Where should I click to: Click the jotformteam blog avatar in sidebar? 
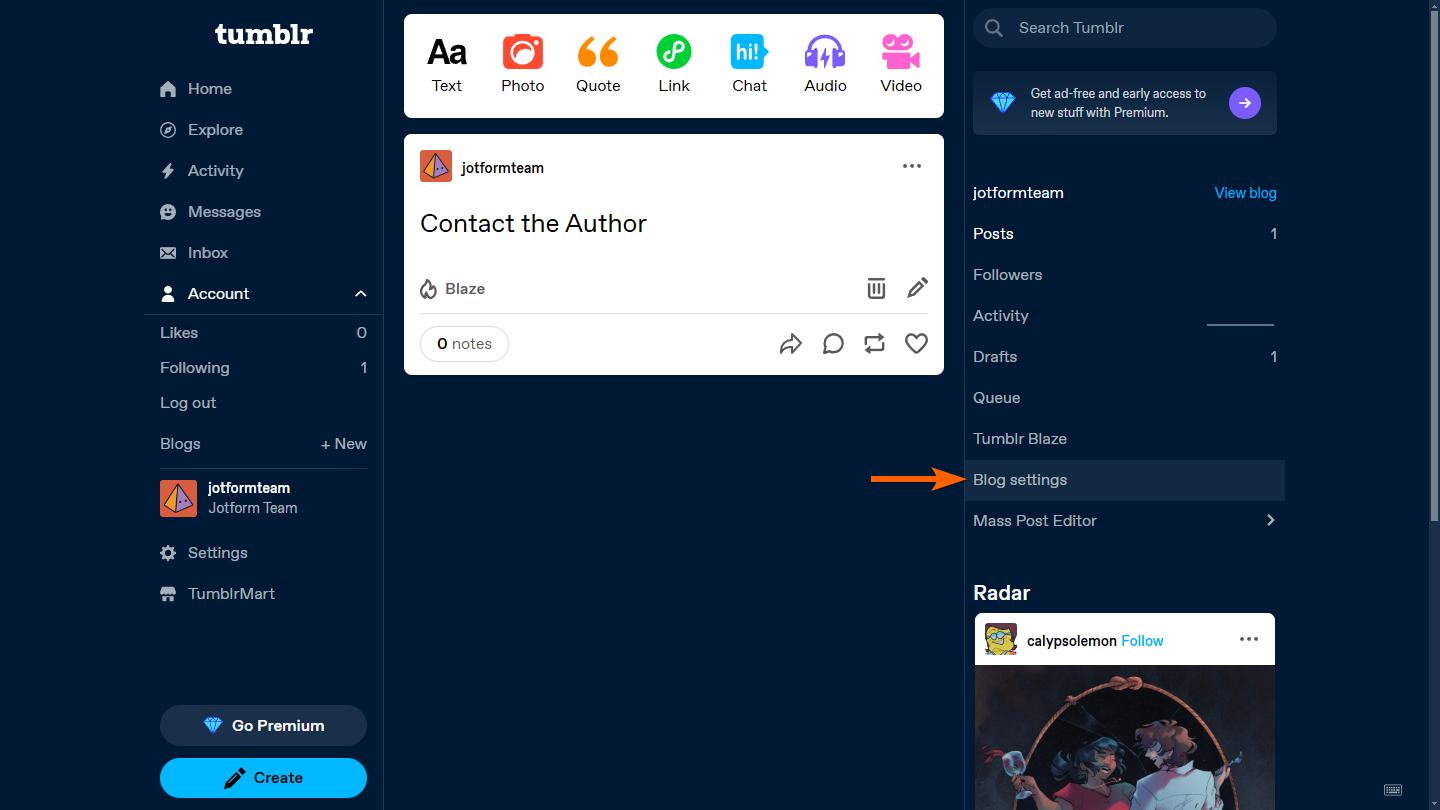[179, 498]
